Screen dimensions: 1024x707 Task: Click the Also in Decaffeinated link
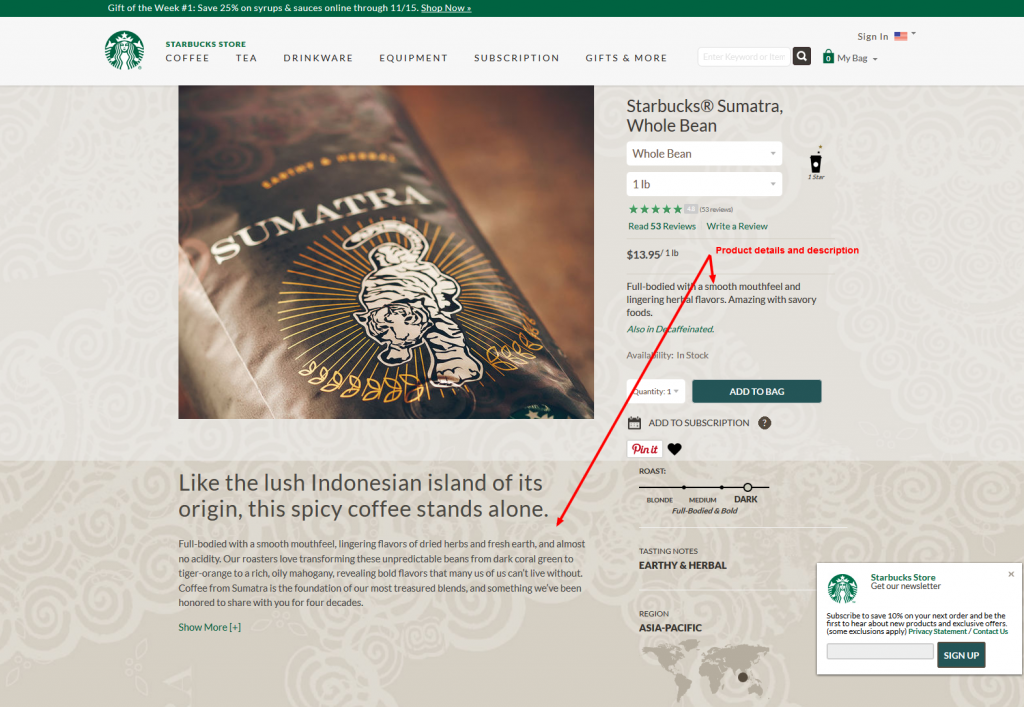coord(670,329)
